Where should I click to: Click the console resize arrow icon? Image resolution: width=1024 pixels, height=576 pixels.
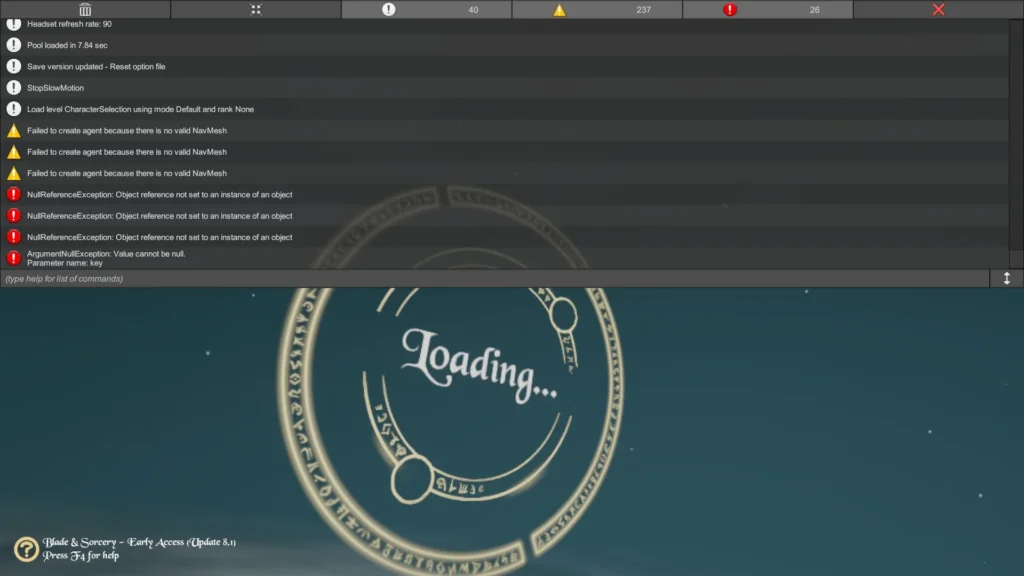[x=1006, y=279]
